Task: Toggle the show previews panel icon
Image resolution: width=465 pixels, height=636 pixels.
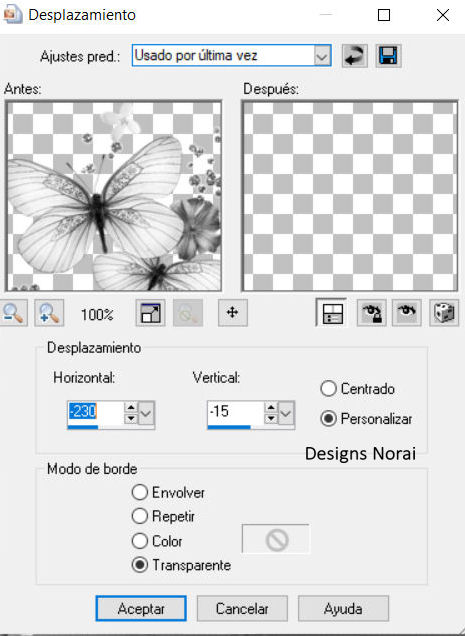Action: [x=332, y=313]
